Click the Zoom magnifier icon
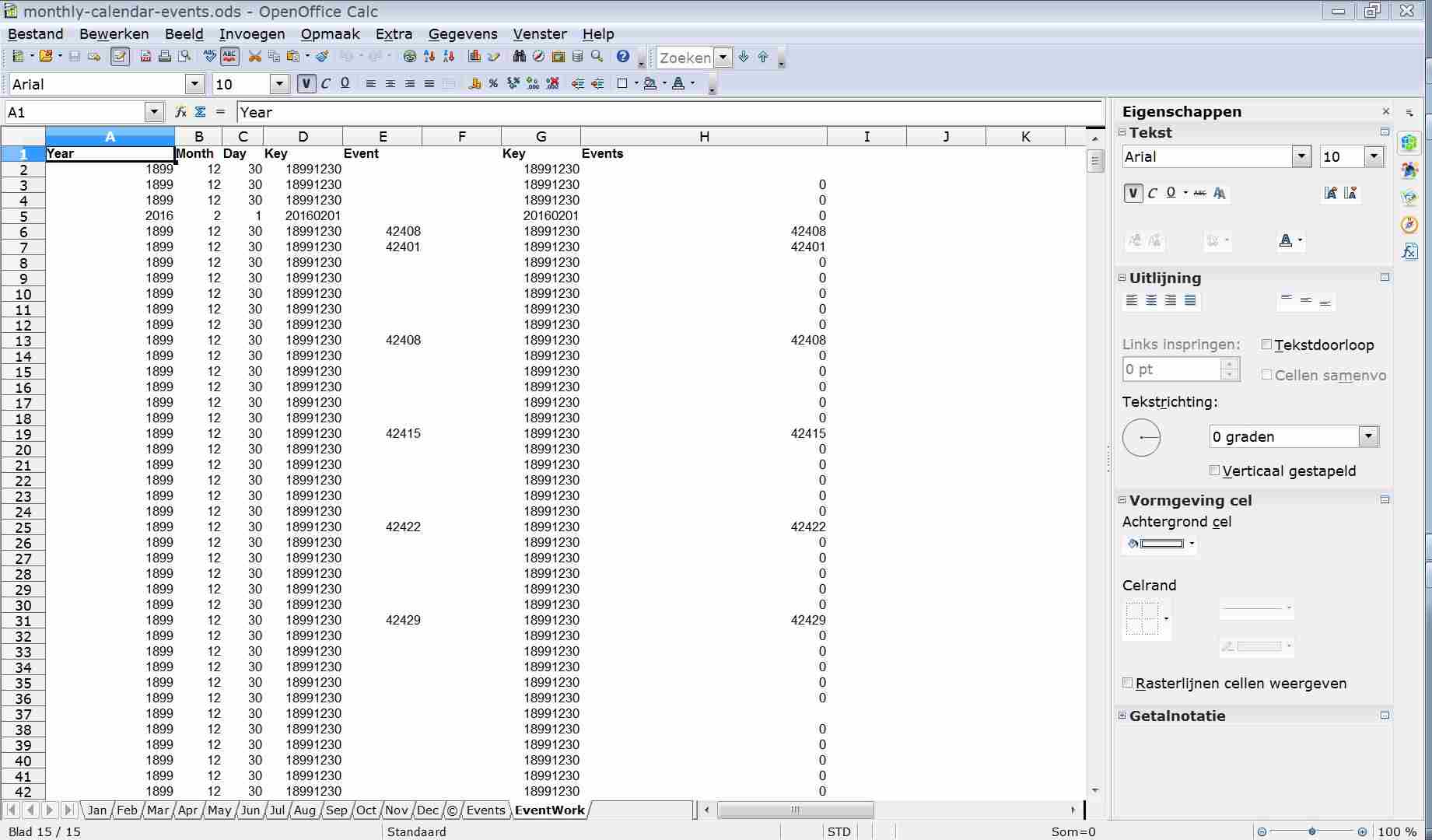The image size is (1432, 840). (x=597, y=57)
